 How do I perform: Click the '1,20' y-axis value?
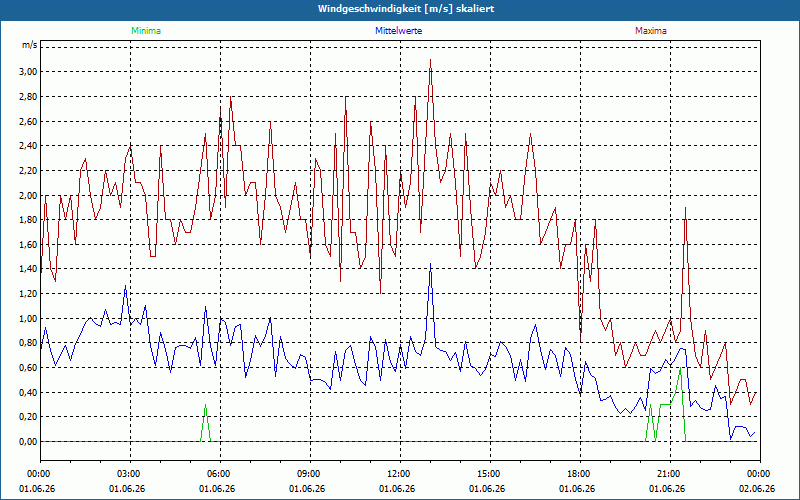[28, 294]
